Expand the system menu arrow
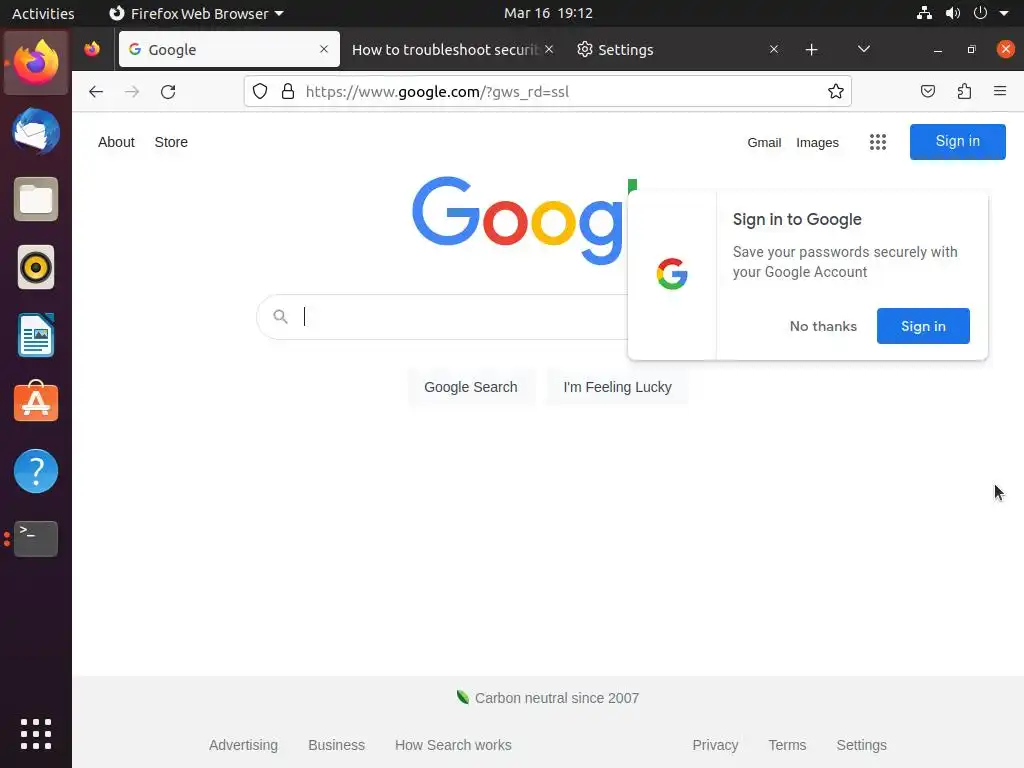This screenshot has width=1024, height=768. click(x=1004, y=13)
